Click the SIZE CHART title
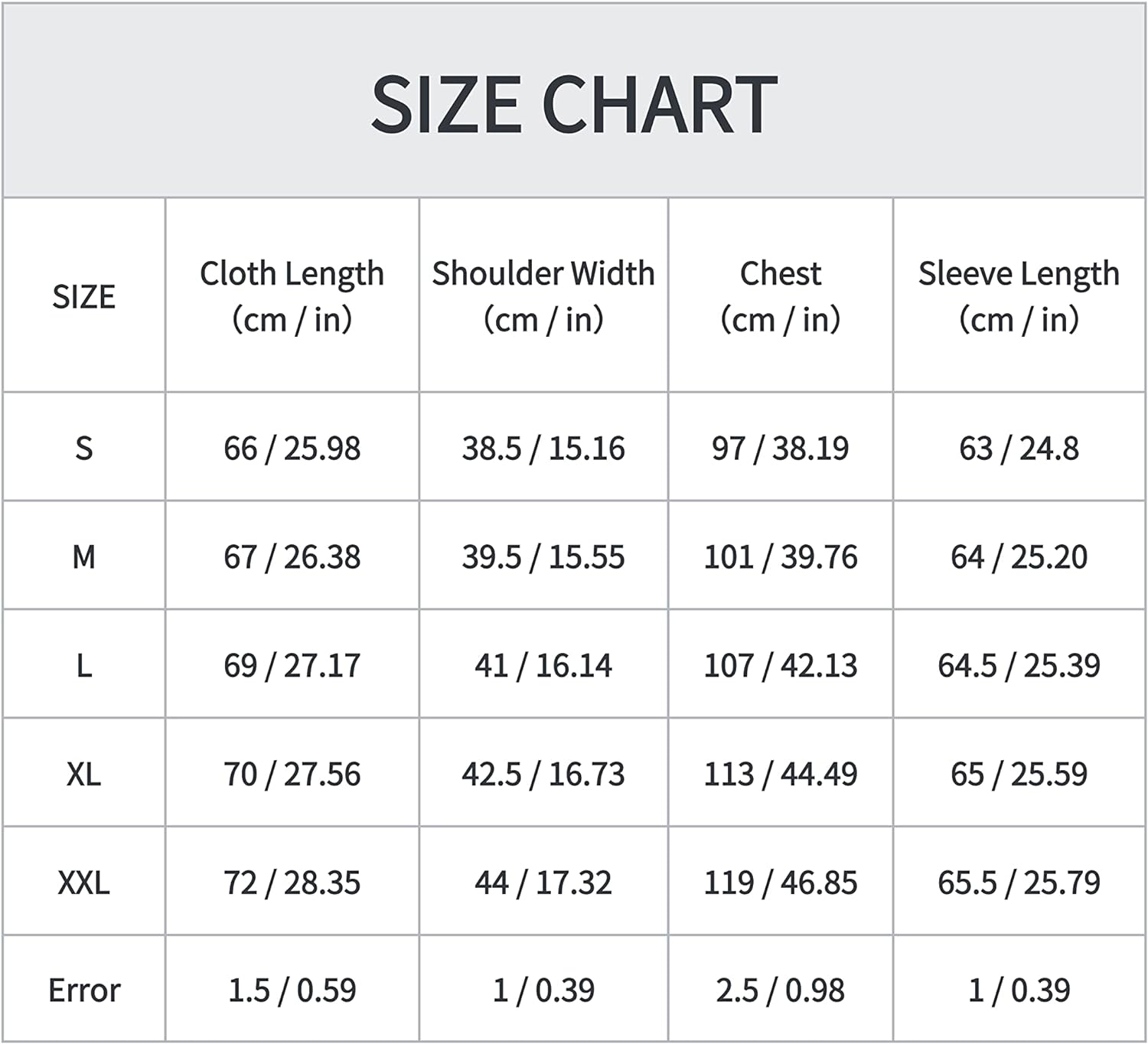Screen dimensions: 1148x1044 (574, 105)
